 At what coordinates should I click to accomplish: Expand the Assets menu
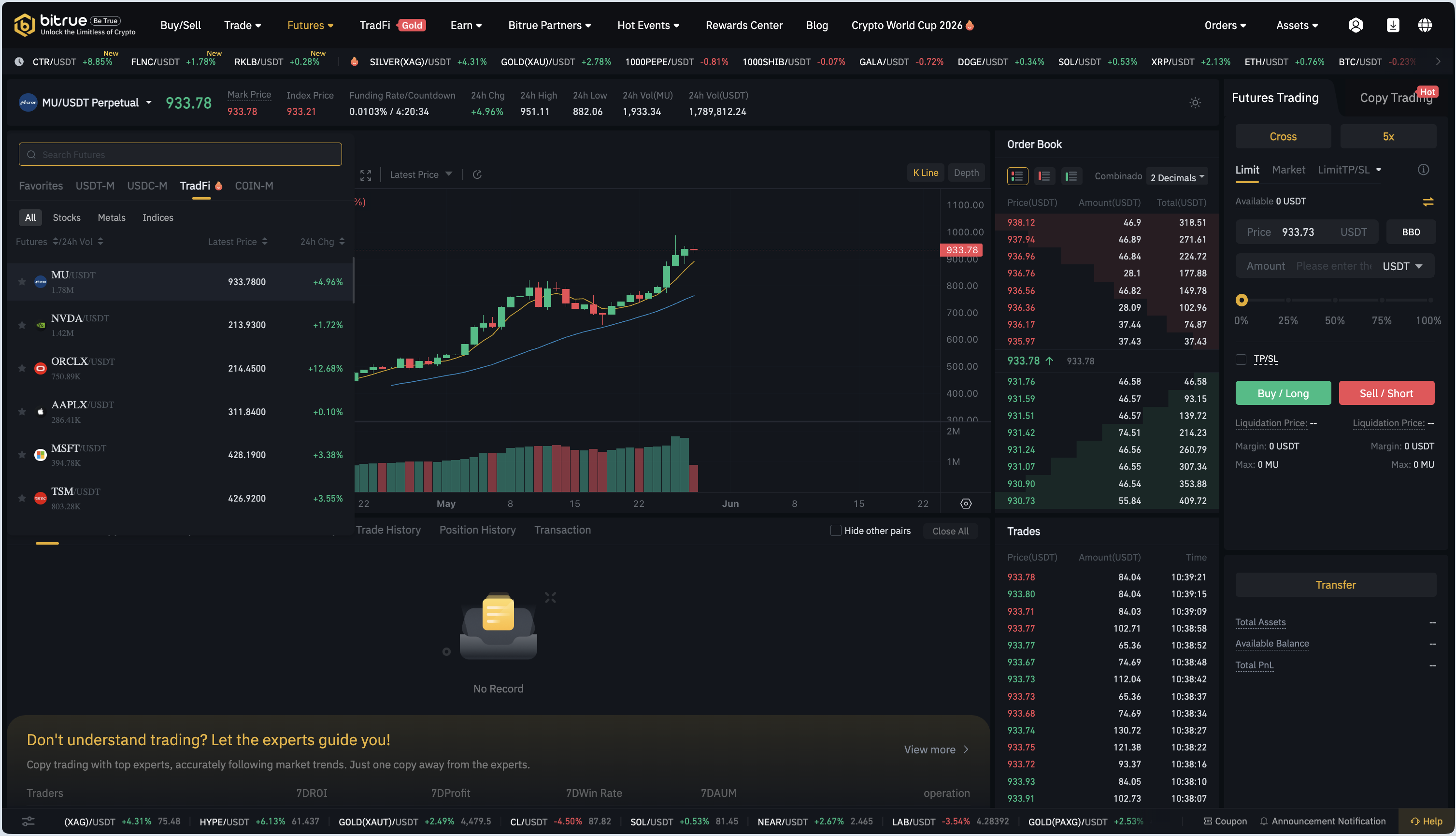[1297, 25]
